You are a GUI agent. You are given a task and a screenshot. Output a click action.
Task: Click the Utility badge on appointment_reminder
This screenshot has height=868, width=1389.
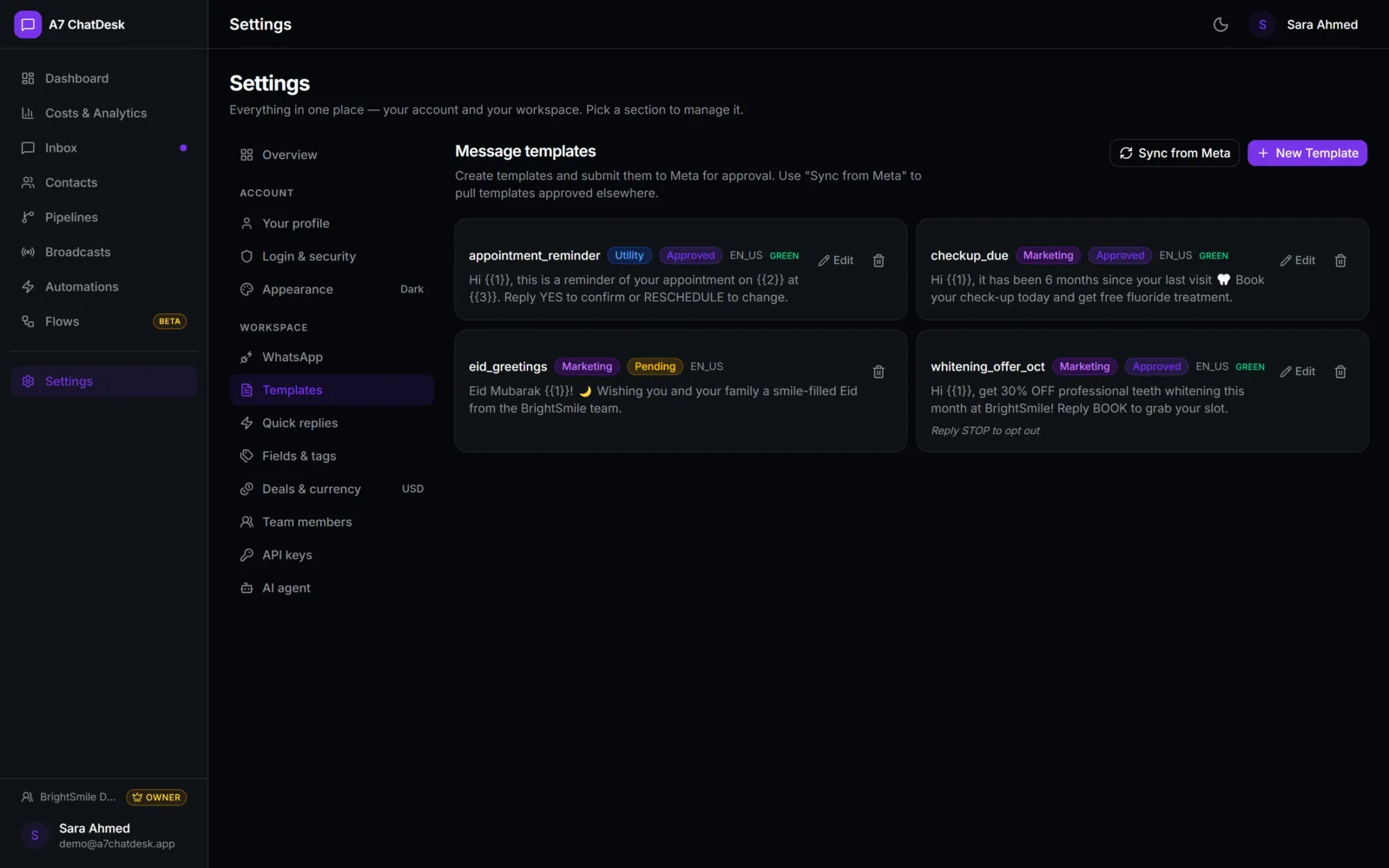[629, 255]
